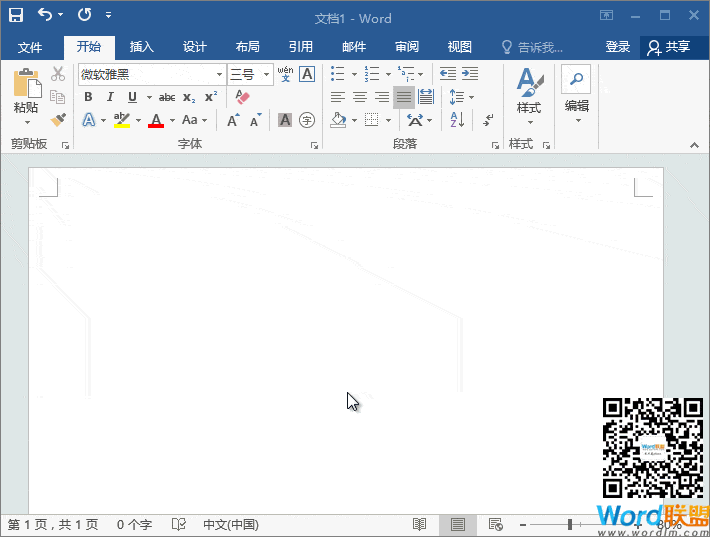This screenshot has width=710, height=537.
Task: Toggle Bold formatting
Action: coord(88,97)
